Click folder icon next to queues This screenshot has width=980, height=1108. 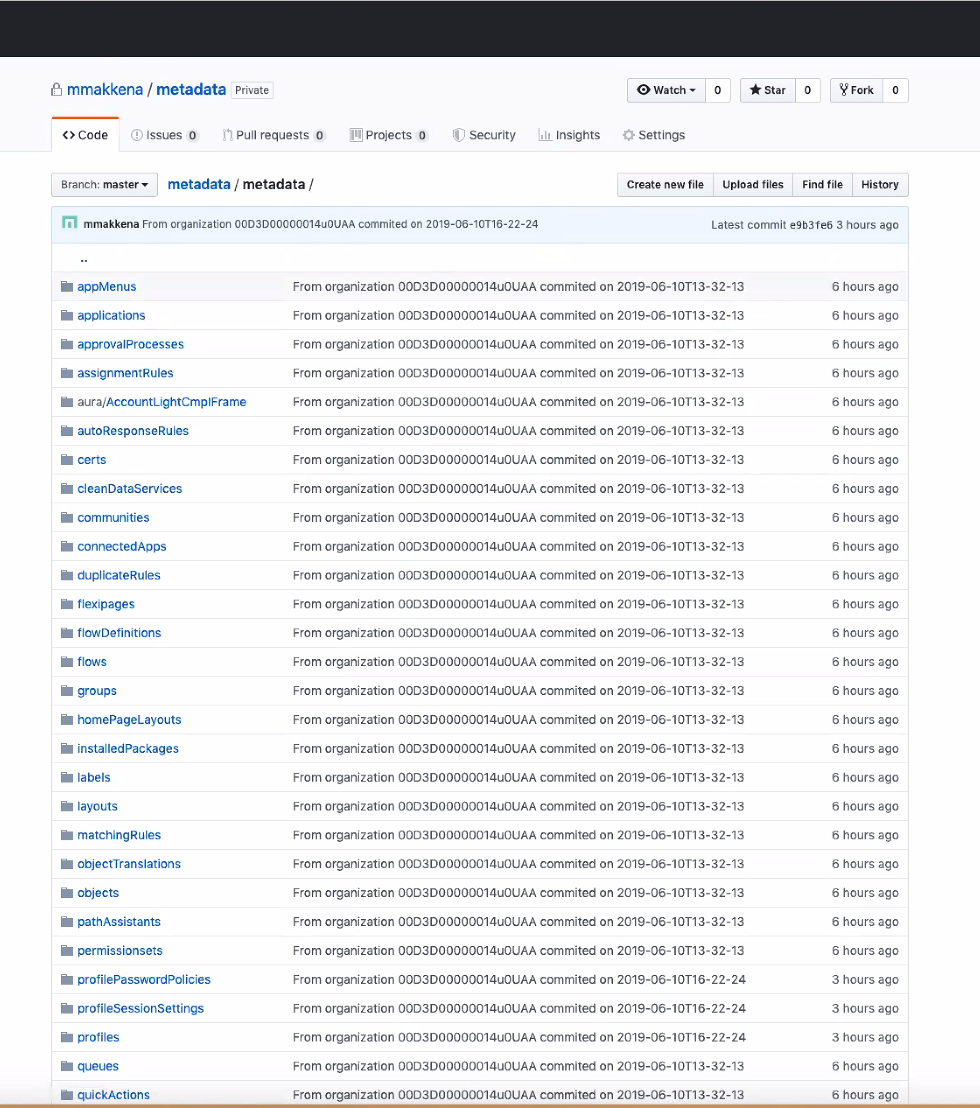coord(67,1066)
